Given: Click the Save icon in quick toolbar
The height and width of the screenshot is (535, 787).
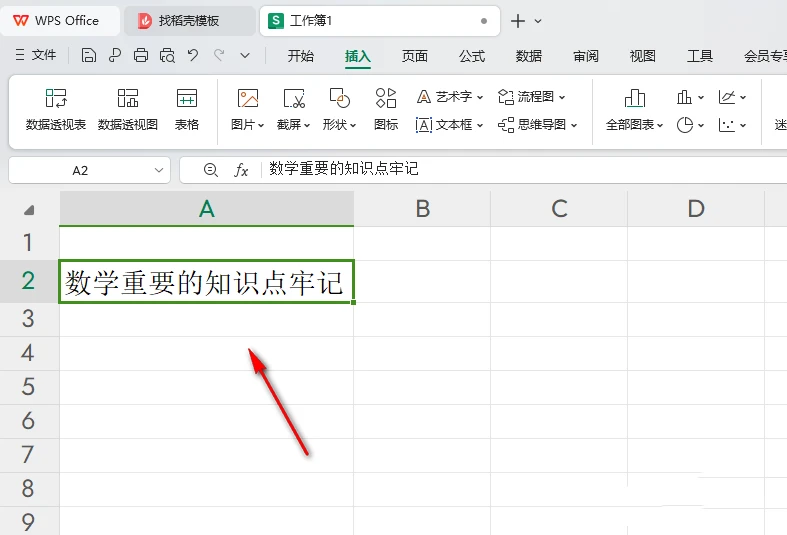Looking at the screenshot, I should (x=88, y=55).
